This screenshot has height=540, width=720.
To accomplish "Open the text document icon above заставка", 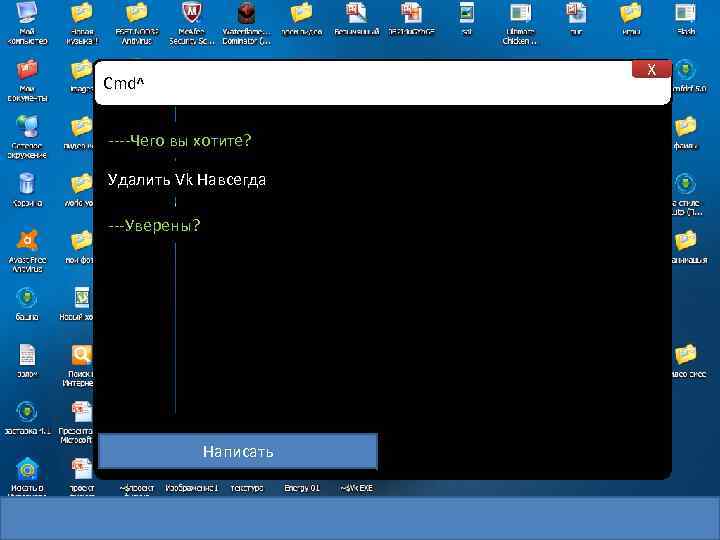I will (27, 361).
